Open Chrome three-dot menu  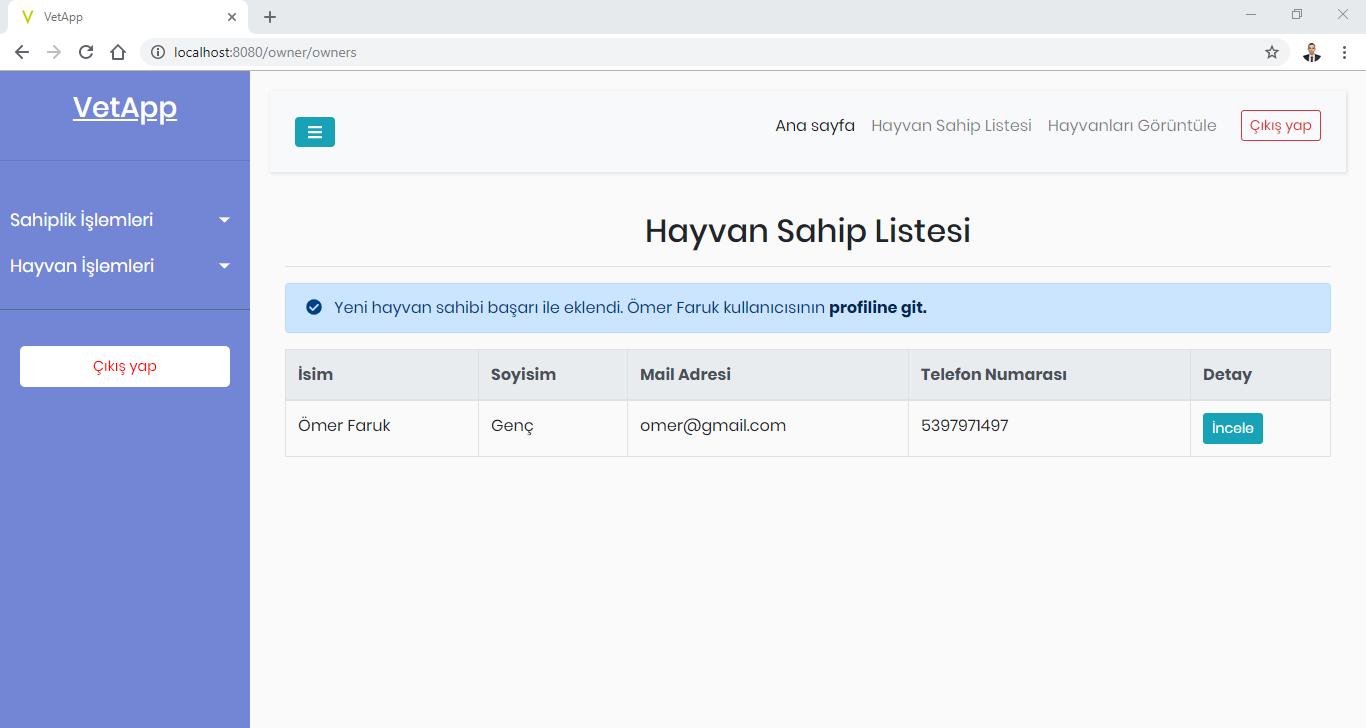click(x=1344, y=52)
